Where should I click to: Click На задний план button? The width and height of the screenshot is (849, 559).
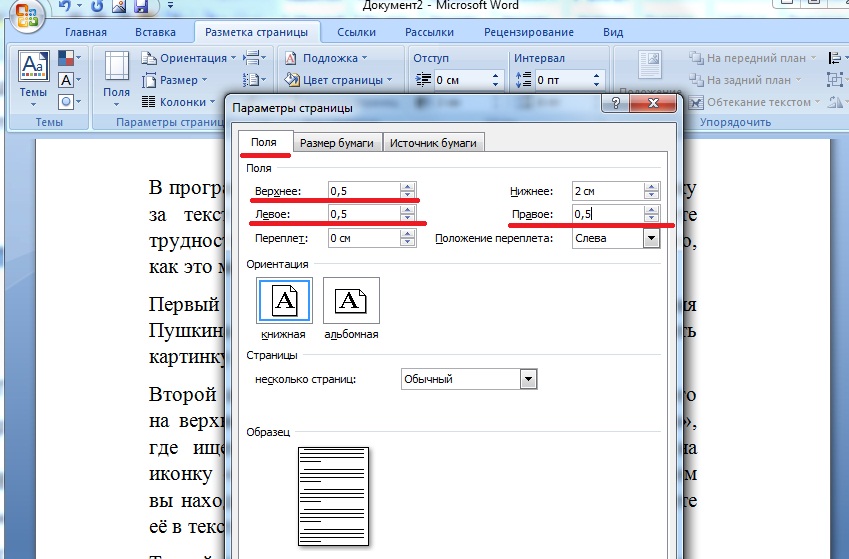click(744, 80)
